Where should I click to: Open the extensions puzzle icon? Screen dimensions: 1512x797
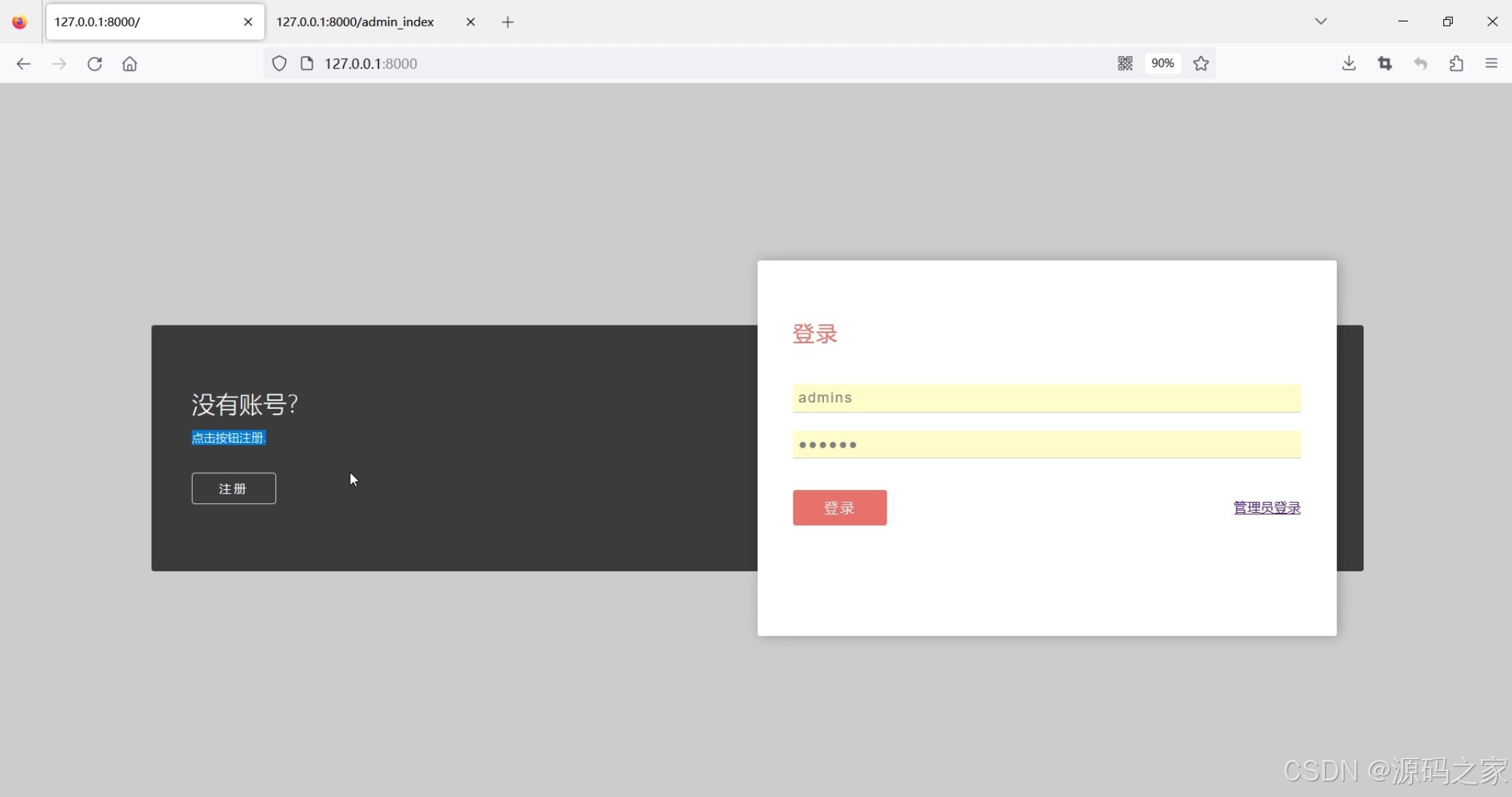[1456, 63]
